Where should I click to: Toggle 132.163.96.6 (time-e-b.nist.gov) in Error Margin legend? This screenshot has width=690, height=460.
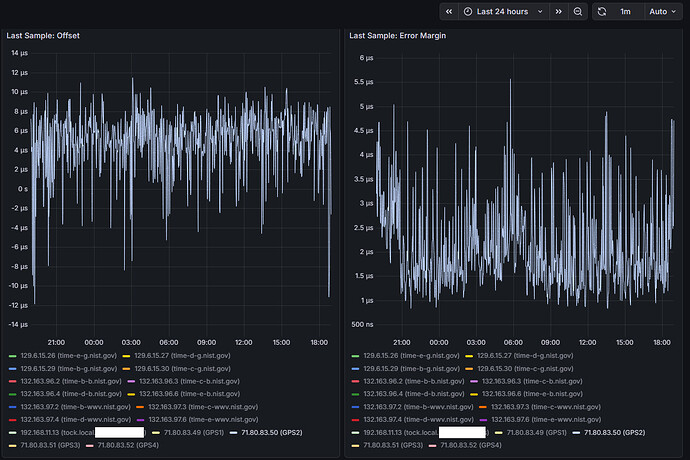[526, 394]
